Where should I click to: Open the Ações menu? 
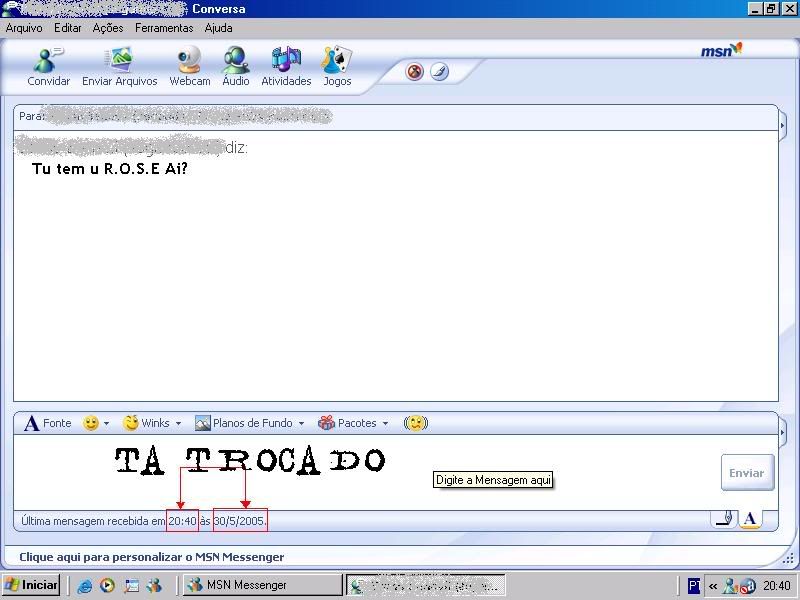click(x=108, y=28)
